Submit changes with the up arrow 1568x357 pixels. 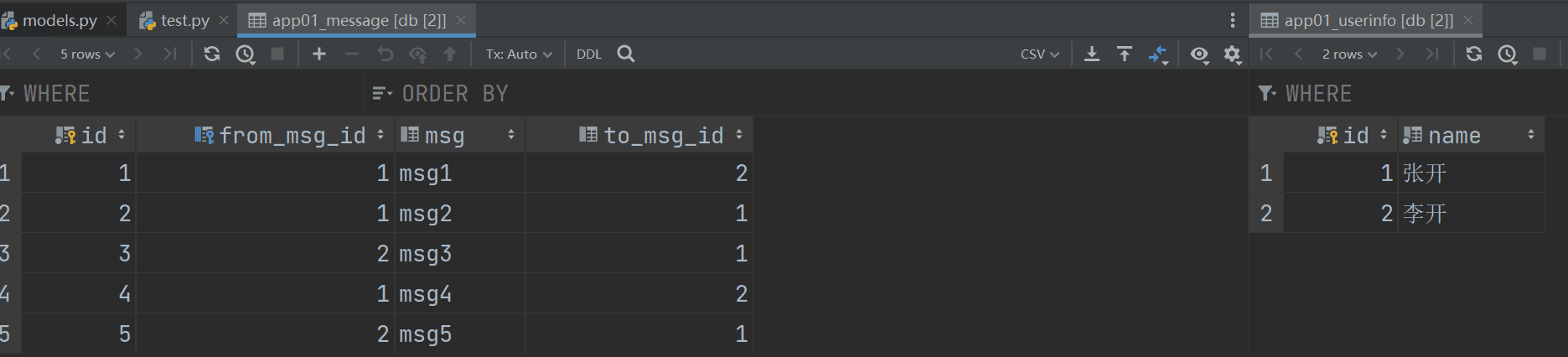[x=450, y=54]
